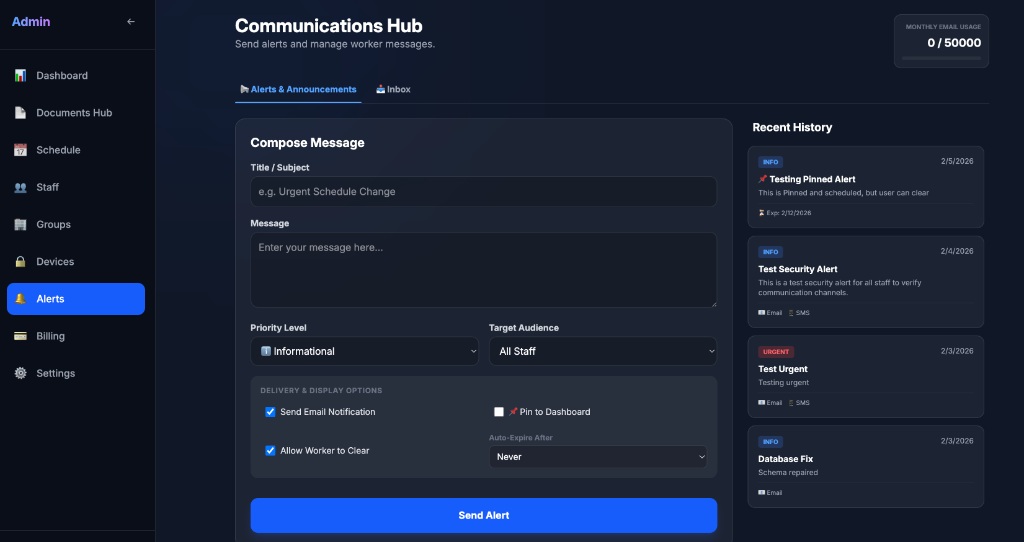The image size is (1024, 542).
Task: Open Settings from the sidebar
Action: coord(76,374)
